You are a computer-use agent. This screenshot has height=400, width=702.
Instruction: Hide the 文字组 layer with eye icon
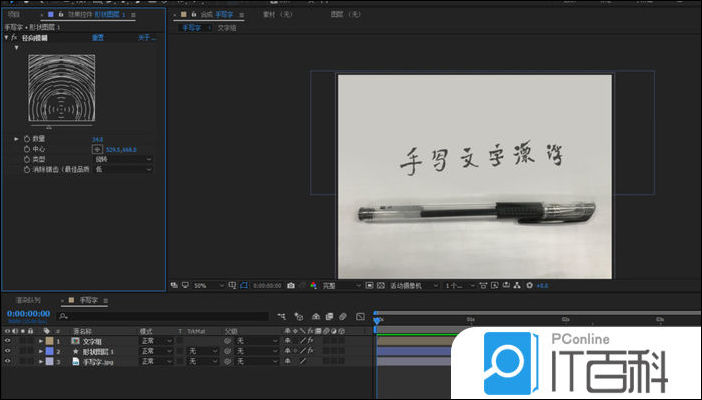point(8,341)
